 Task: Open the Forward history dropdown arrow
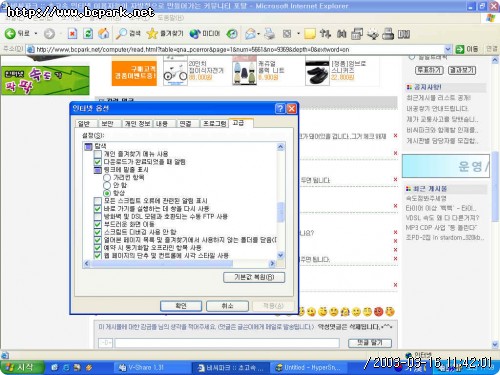(x=61, y=33)
